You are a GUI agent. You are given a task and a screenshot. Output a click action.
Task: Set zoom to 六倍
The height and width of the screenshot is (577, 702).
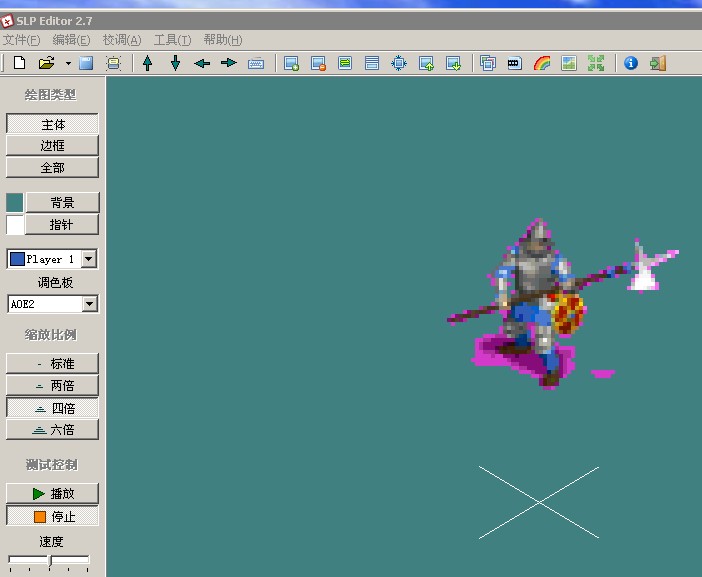(x=52, y=430)
